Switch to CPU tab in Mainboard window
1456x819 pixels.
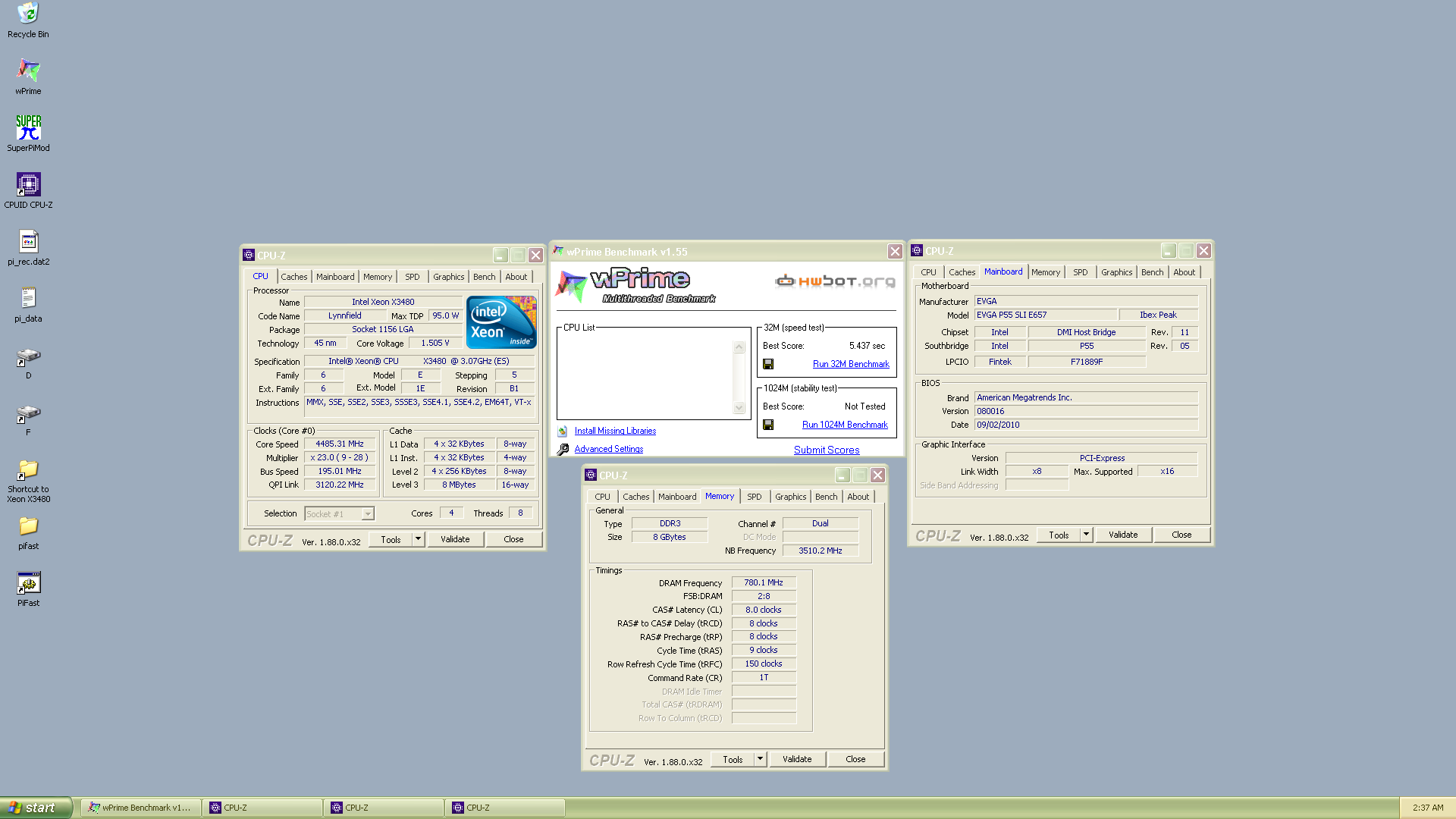(x=928, y=272)
